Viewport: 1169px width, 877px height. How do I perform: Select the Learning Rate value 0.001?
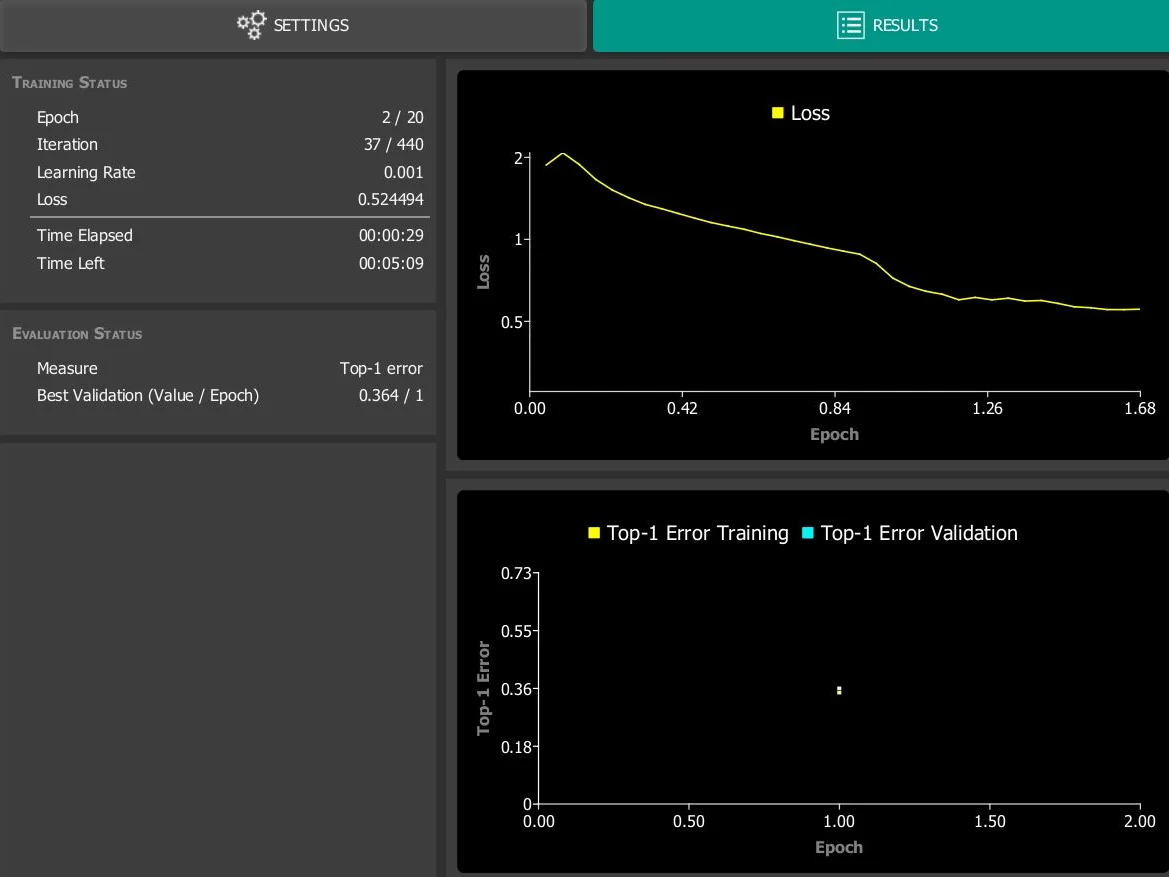point(403,172)
